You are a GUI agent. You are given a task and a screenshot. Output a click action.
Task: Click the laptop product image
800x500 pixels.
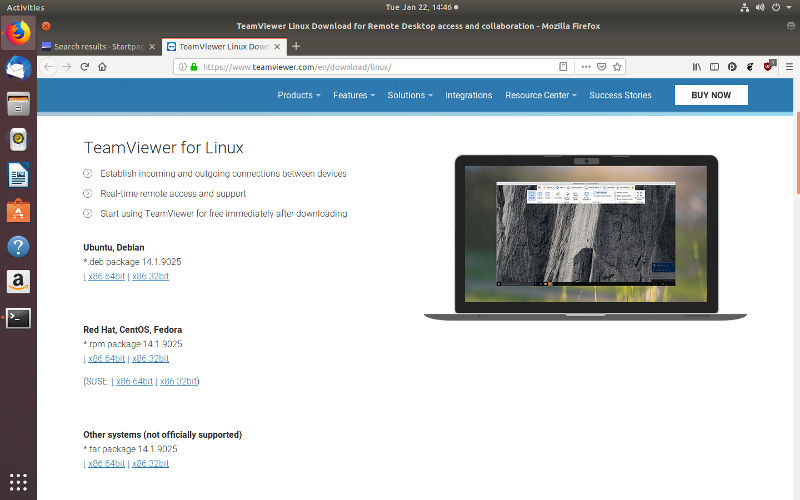point(586,237)
